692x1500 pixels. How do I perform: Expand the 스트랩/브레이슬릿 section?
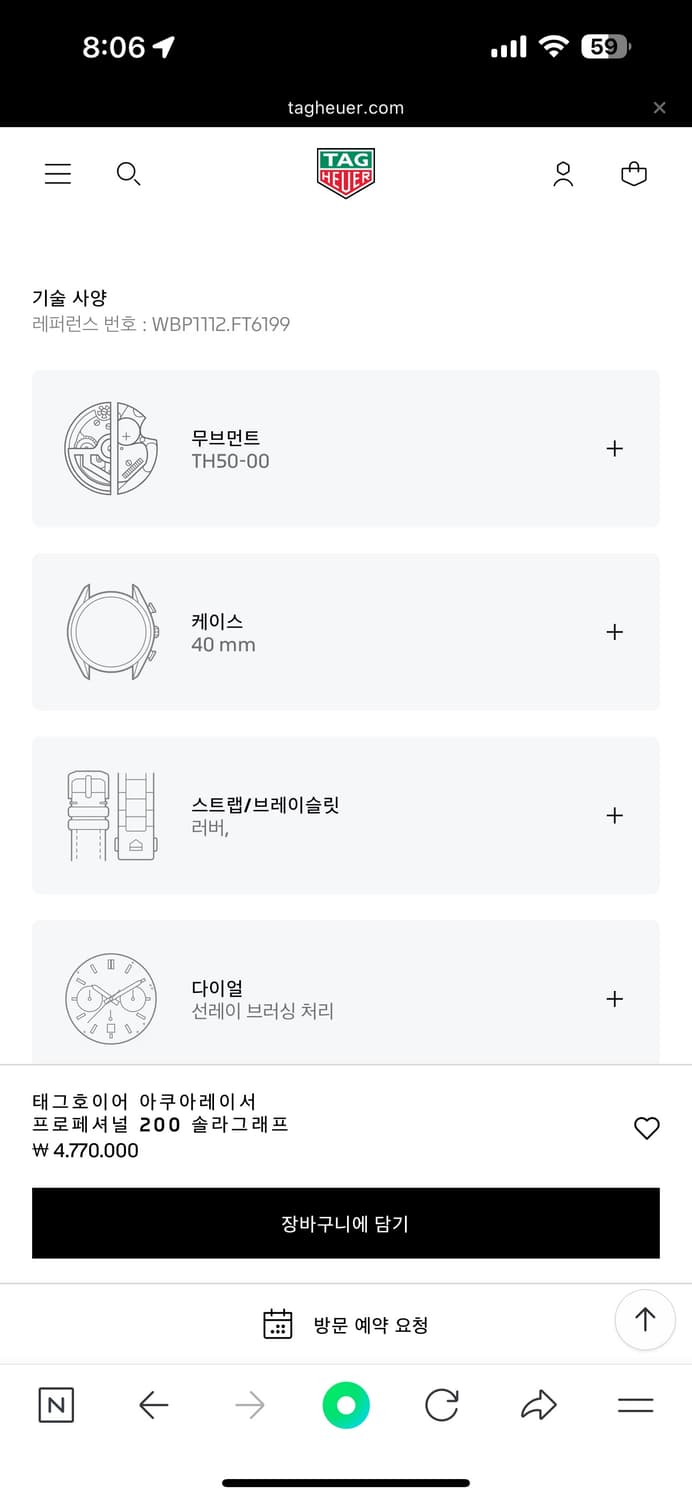point(614,816)
